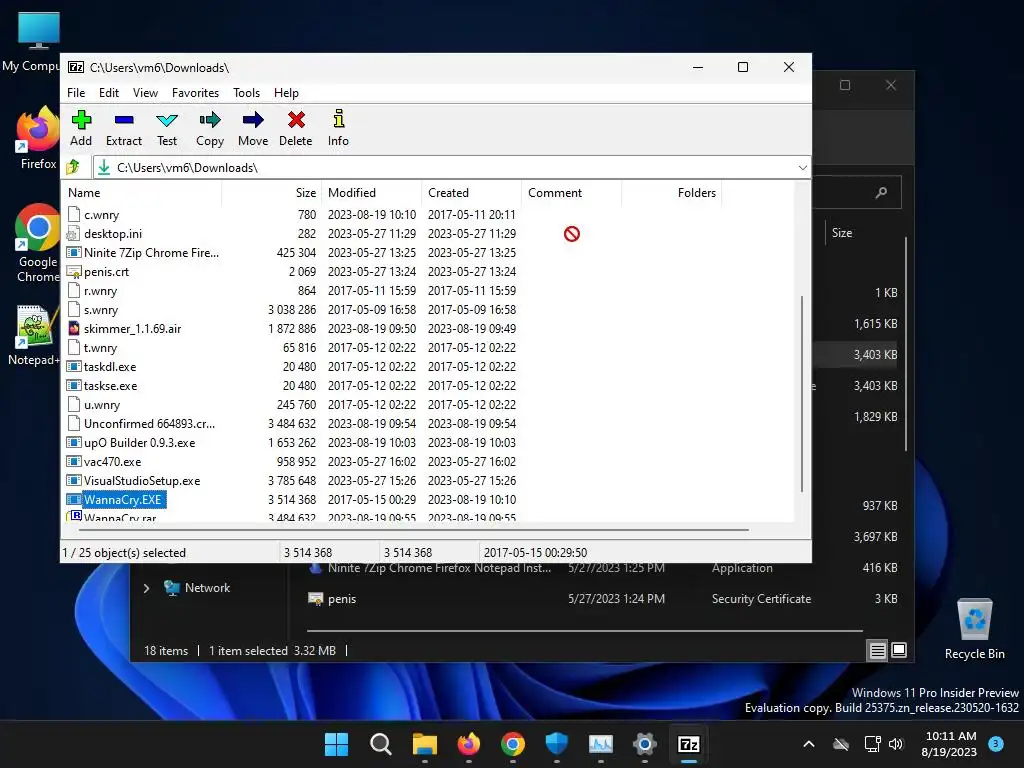
Task: Sort by the Modified column header
Action: pos(372,193)
